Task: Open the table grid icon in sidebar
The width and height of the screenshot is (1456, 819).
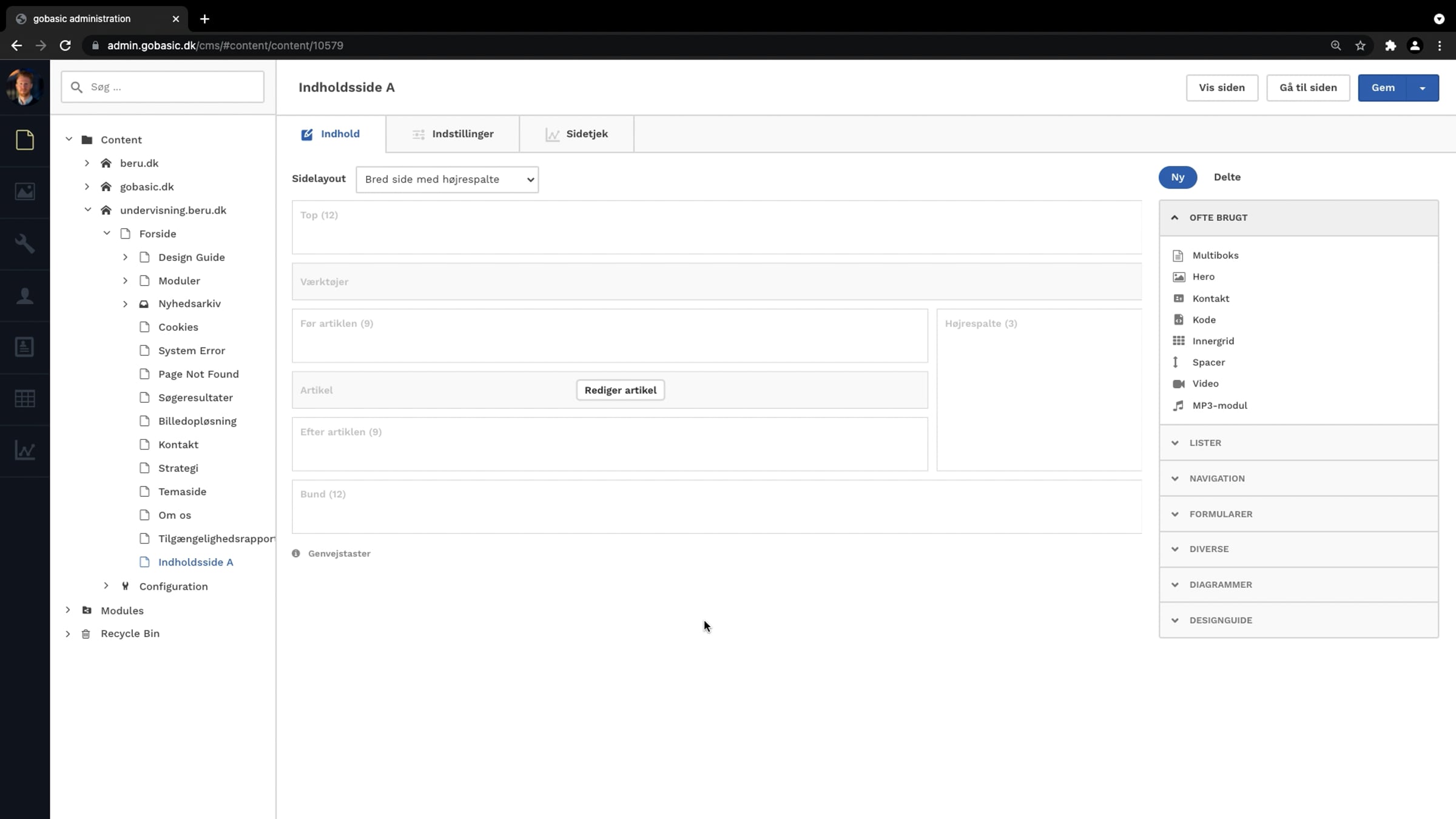Action: [24, 399]
